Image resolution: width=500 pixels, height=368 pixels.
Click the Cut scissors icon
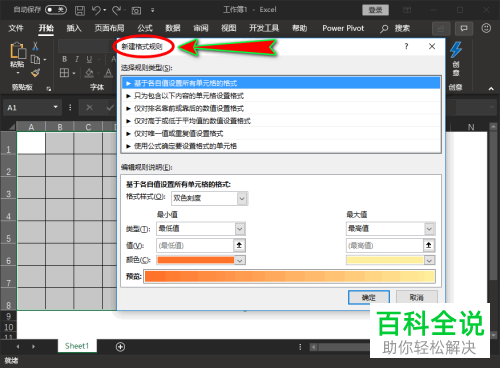35,46
